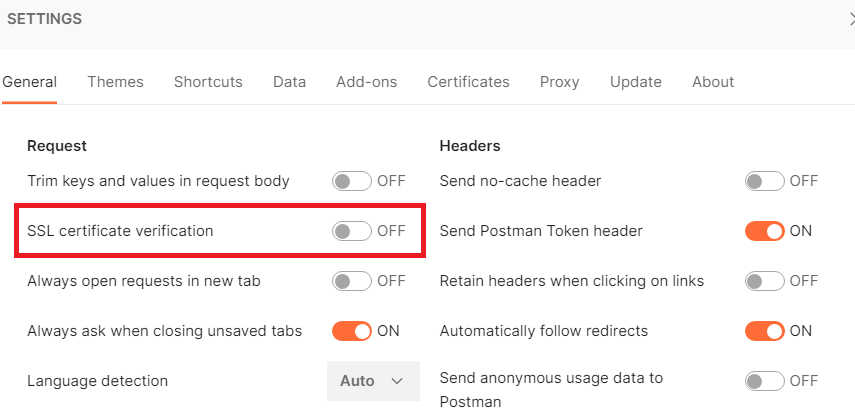Image resolution: width=855 pixels, height=410 pixels.
Task: Turn off Send Postman Token header
Action: [765, 231]
